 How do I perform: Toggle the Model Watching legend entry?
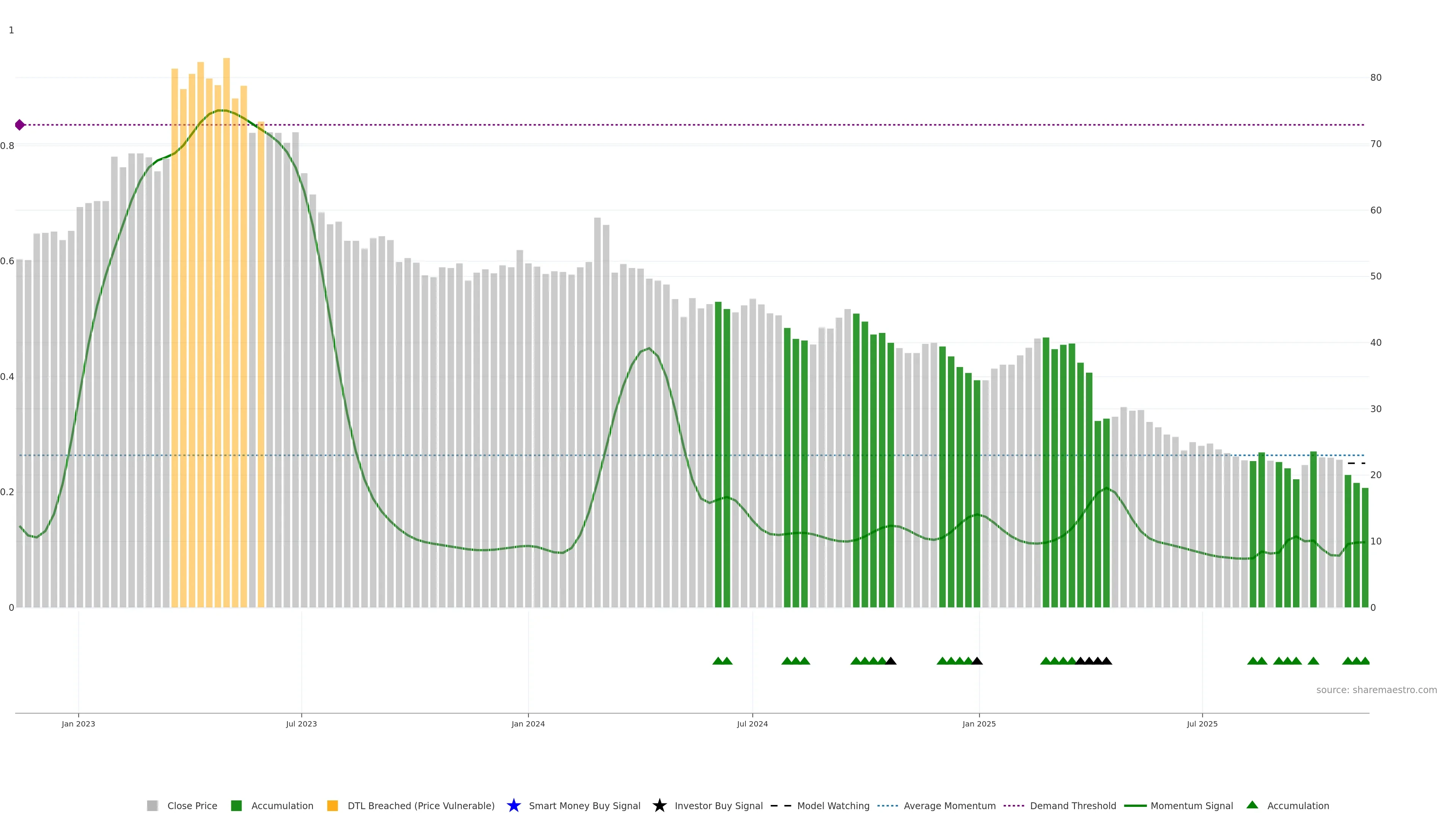833,805
